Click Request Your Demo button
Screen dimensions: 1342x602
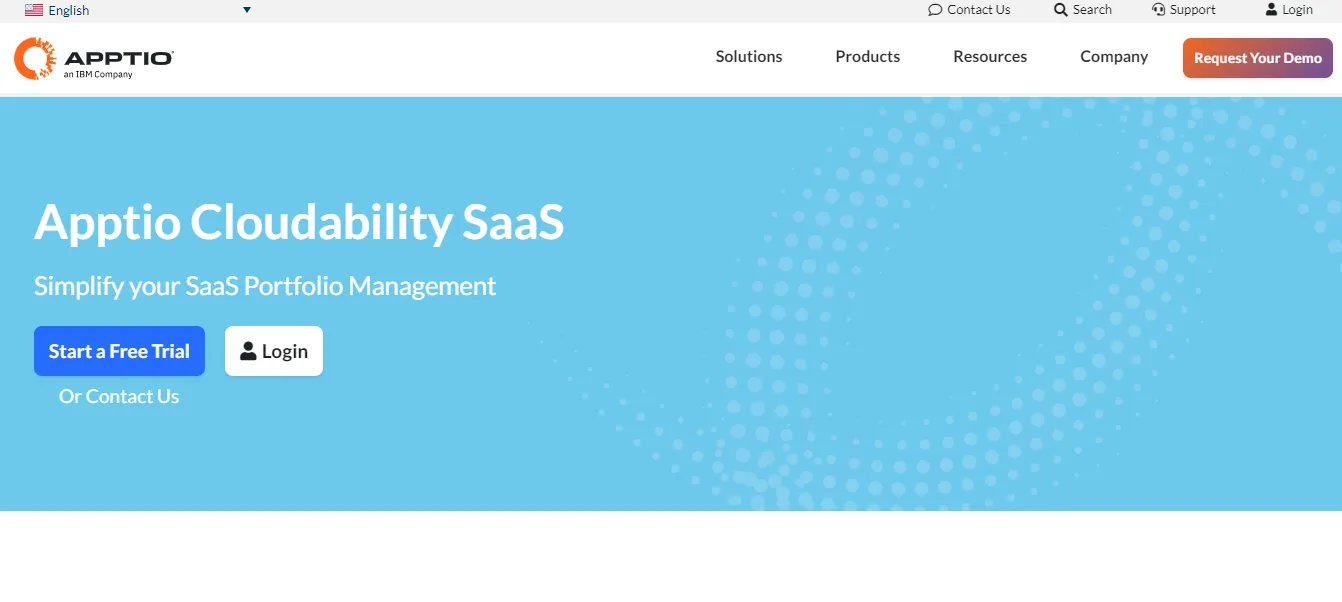click(1258, 58)
